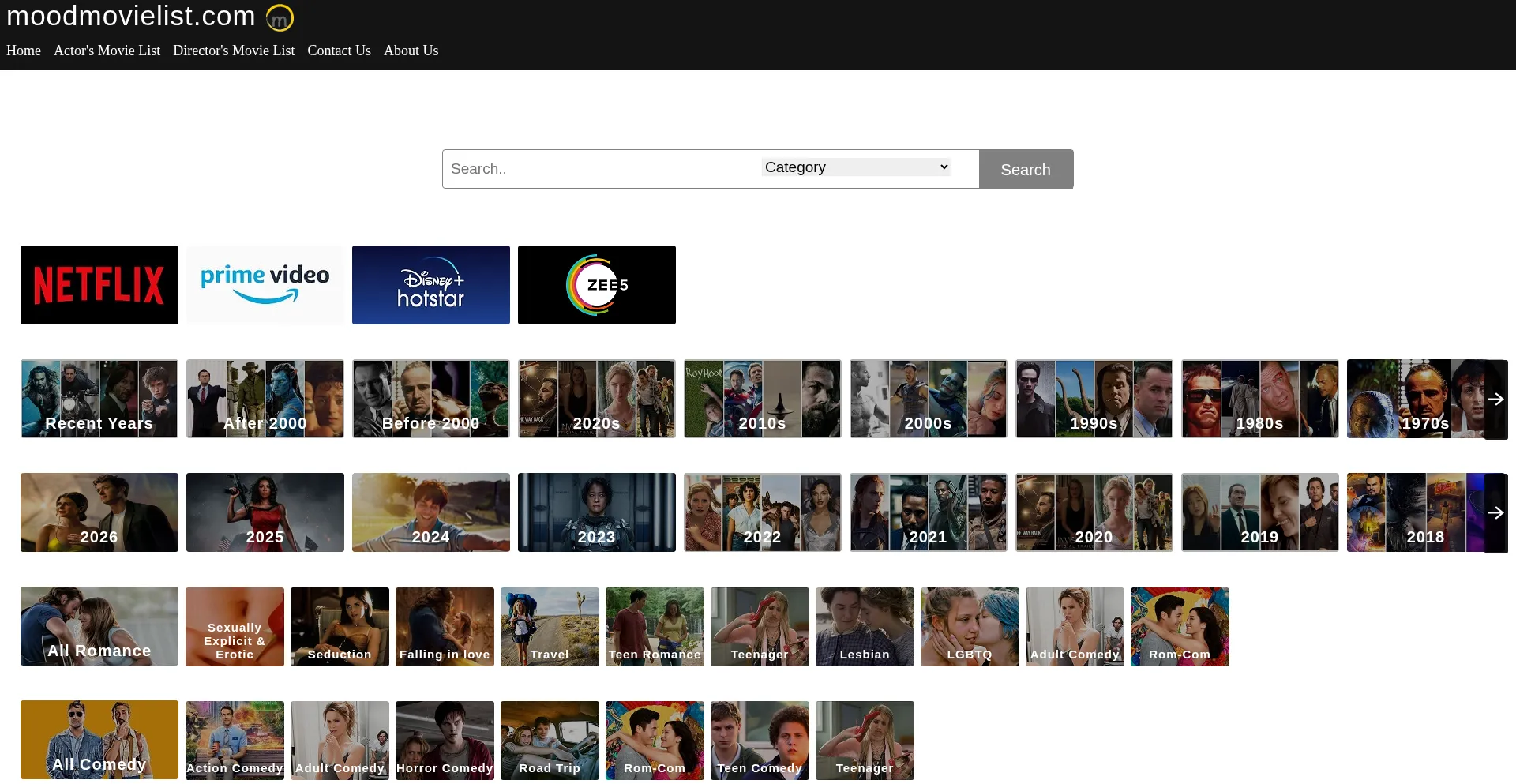
Task: Click the moodmovielist.com site title
Action: tap(131, 16)
